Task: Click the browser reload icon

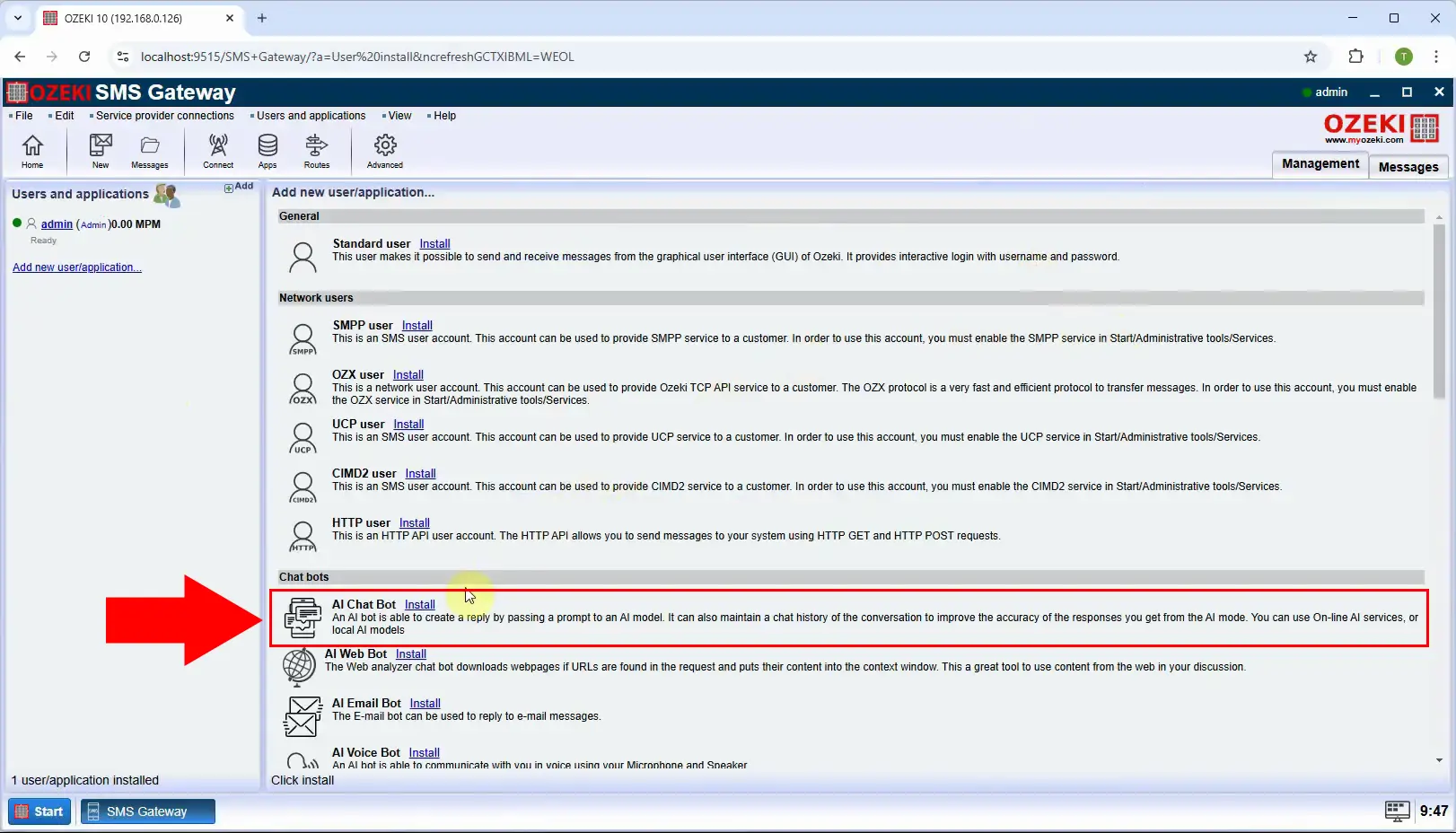Action: [84, 57]
